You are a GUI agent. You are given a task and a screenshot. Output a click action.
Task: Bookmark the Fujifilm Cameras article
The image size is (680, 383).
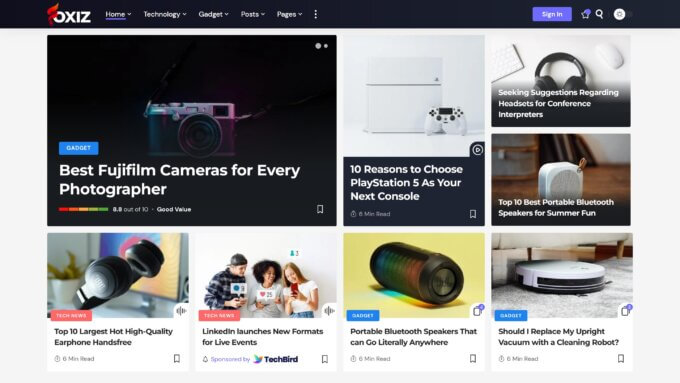[320, 209]
